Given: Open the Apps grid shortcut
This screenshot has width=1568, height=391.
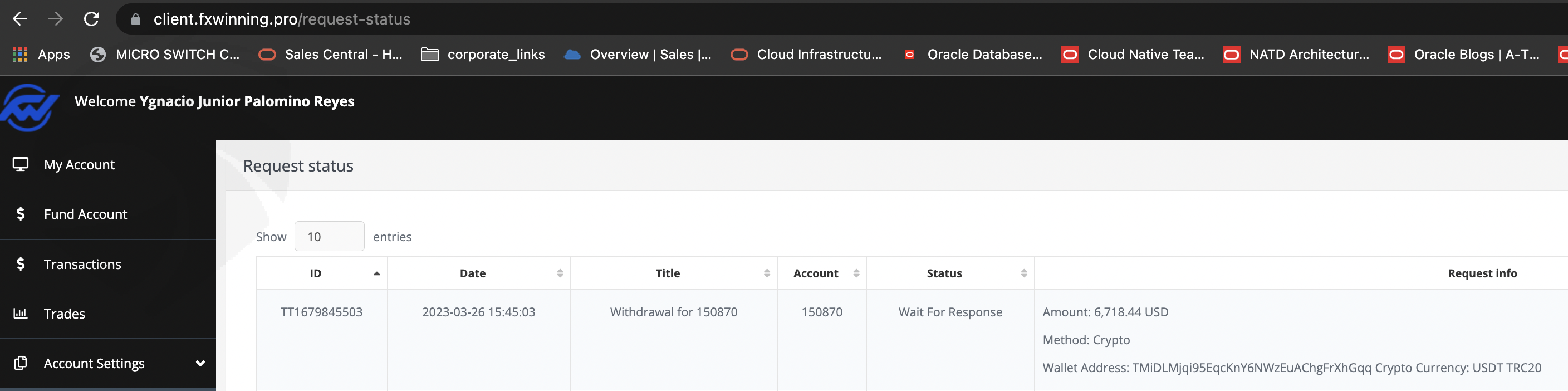Looking at the screenshot, I should (x=41, y=55).
